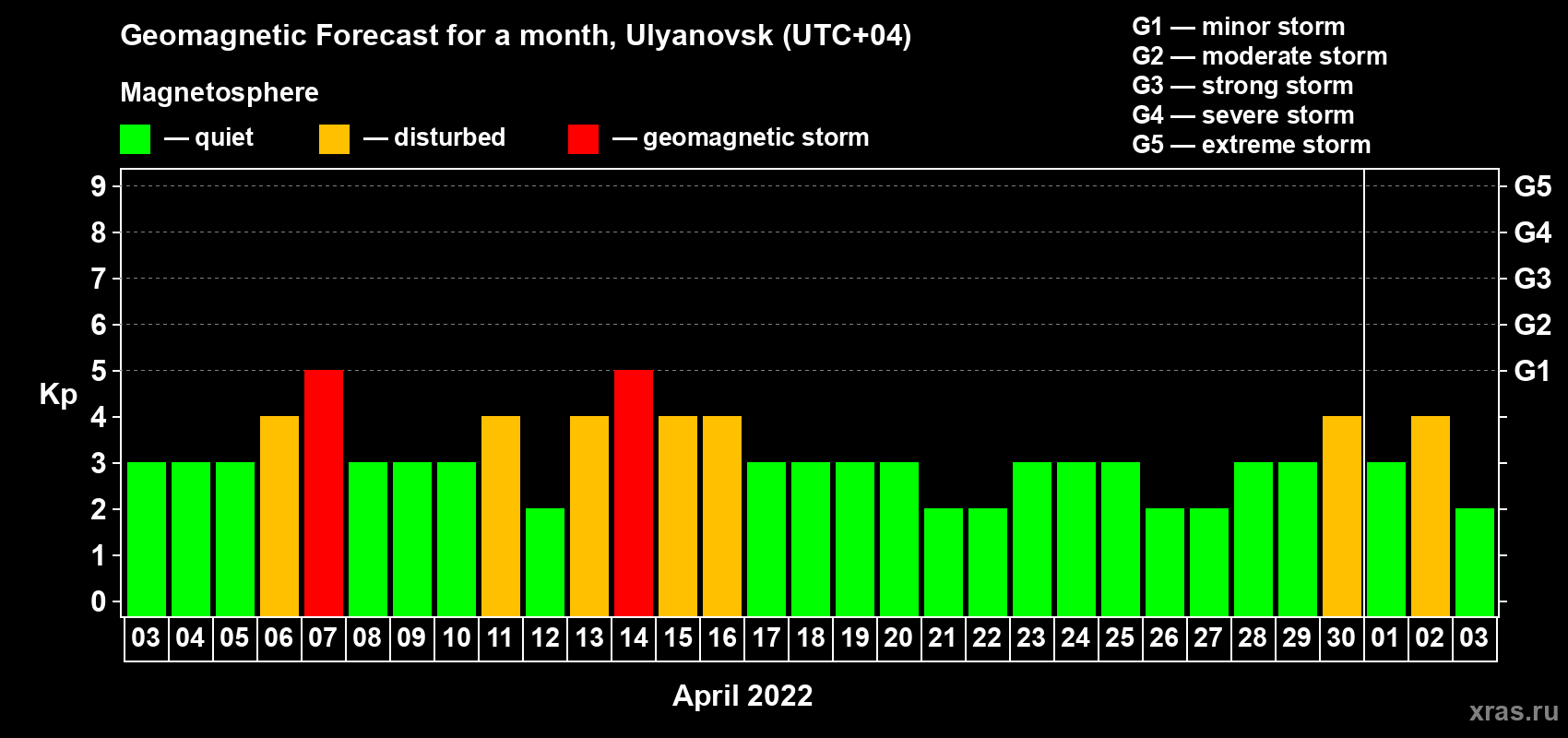
Task: Click the green quiet legend swatch
Action: pyautogui.click(x=136, y=139)
